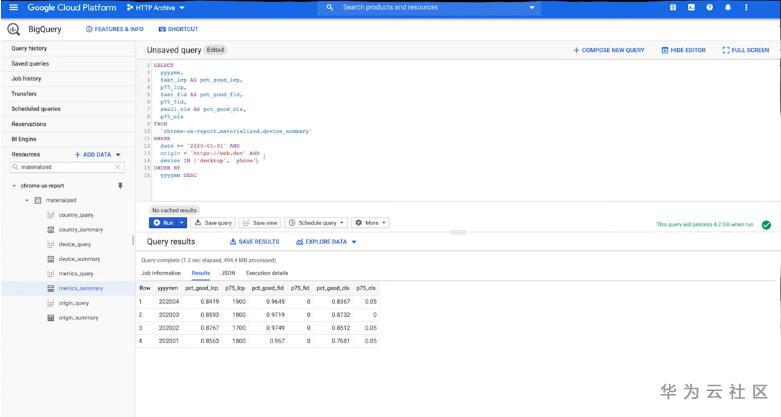Screen dimensions: 781x417
Task: Click the pct_good_lcp column header
Action: [x=202, y=288]
